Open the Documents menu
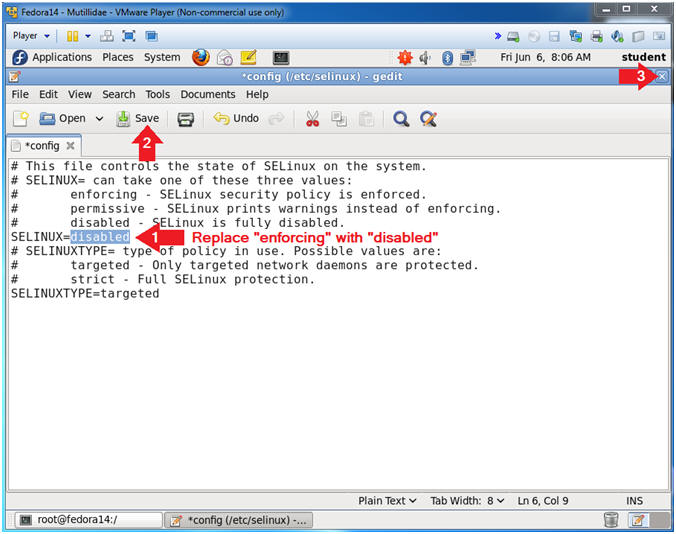This screenshot has width=676, height=534. 208,94
